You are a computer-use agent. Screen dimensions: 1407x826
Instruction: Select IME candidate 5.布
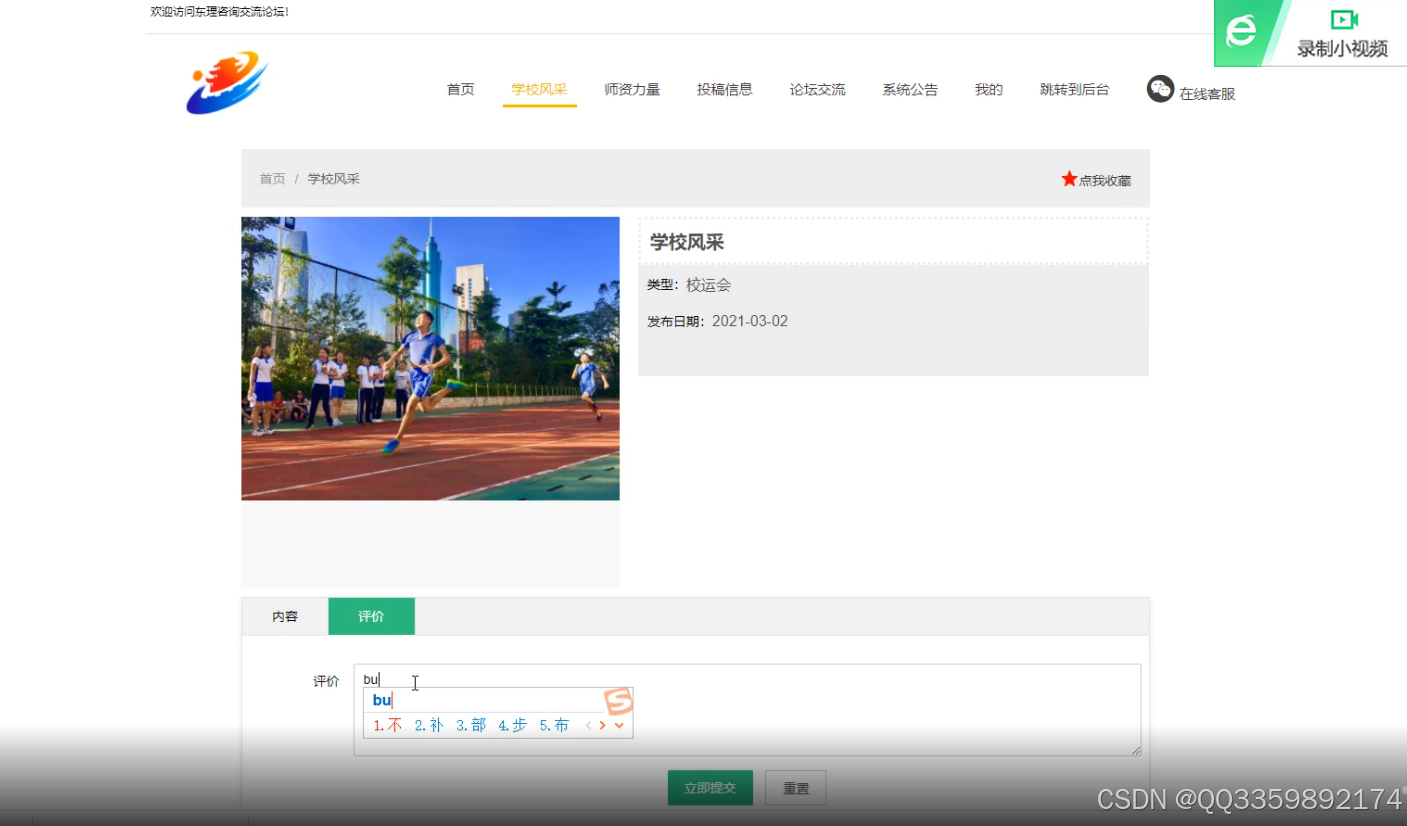coord(554,726)
